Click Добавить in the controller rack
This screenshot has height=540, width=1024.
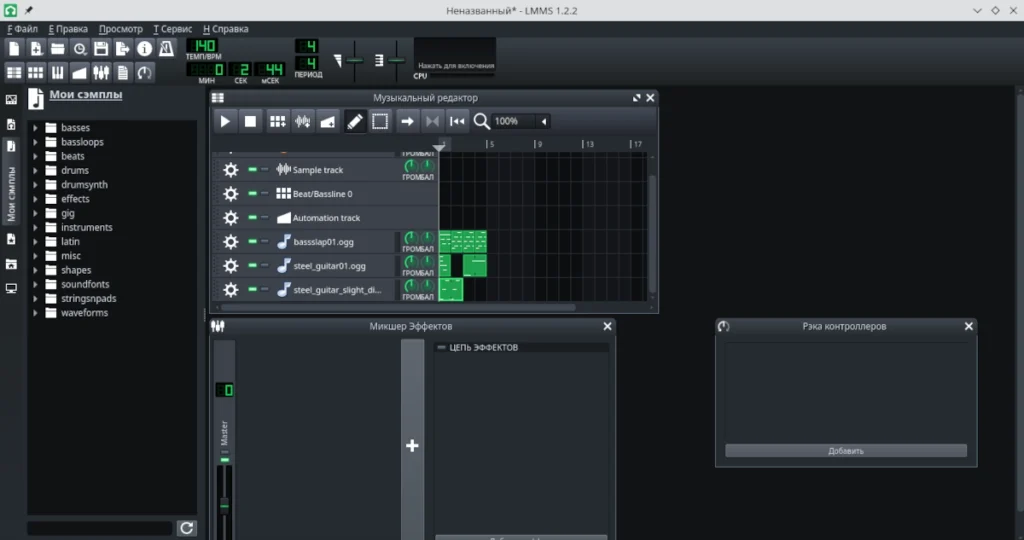click(846, 451)
